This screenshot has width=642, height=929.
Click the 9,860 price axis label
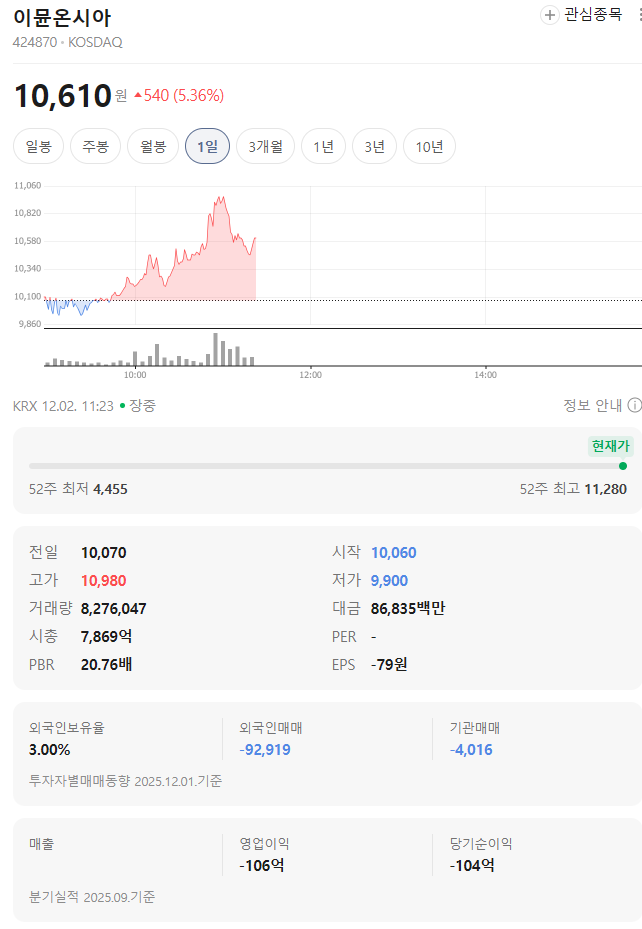(x=30, y=324)
